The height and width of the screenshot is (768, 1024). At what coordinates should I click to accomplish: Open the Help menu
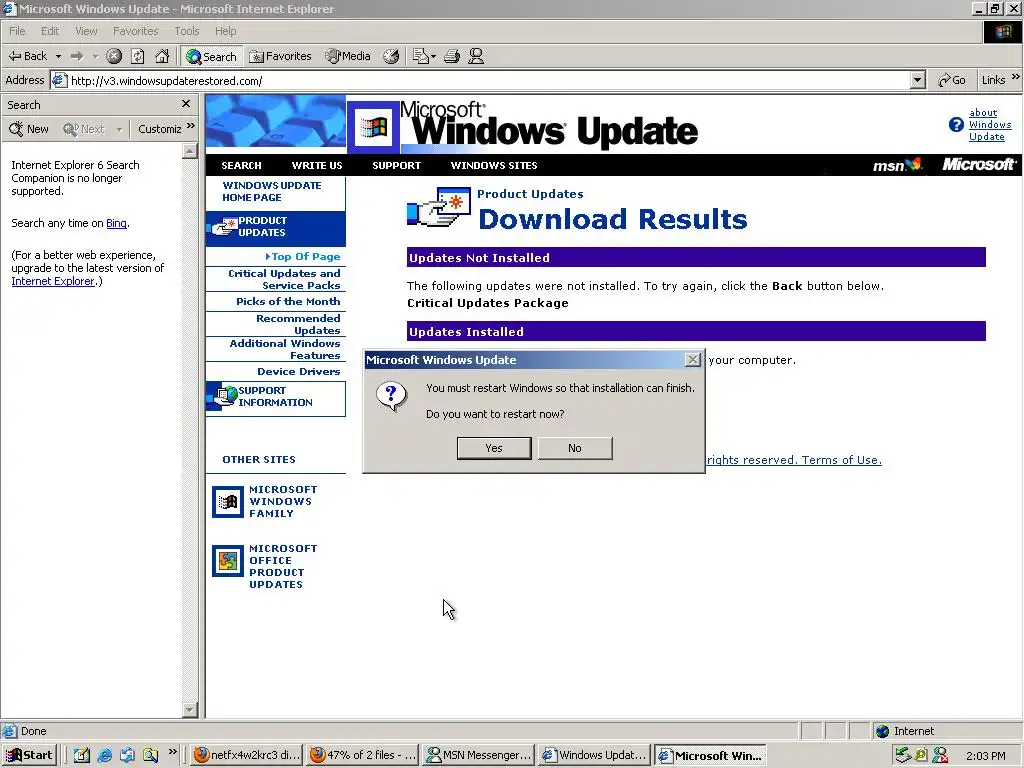(225, 31)
